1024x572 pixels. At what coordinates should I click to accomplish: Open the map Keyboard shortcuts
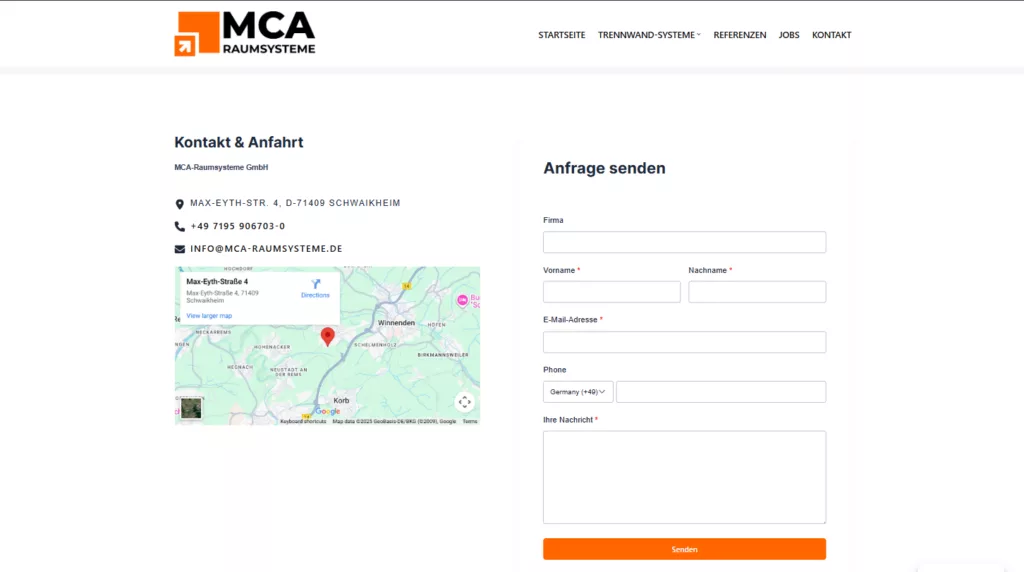(x=303, y=422)
